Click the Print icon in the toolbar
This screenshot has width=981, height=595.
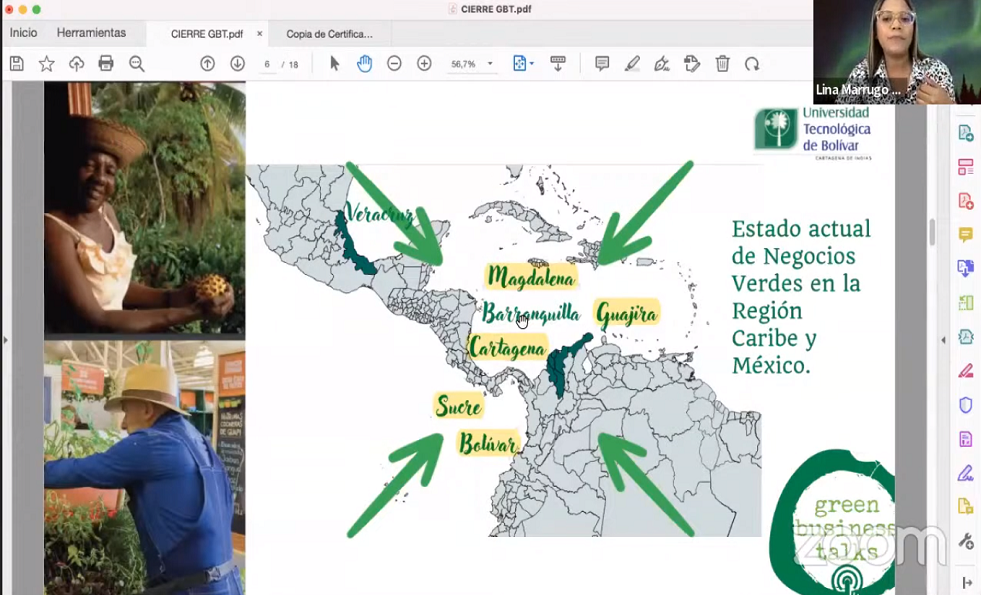[107, 64]
